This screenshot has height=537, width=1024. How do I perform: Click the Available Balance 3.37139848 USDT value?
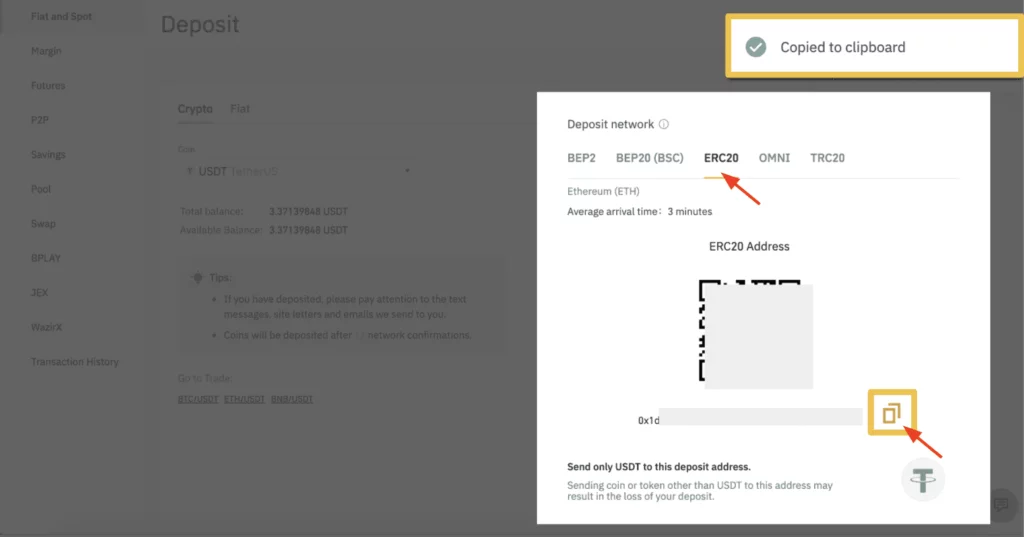[308, 230]
